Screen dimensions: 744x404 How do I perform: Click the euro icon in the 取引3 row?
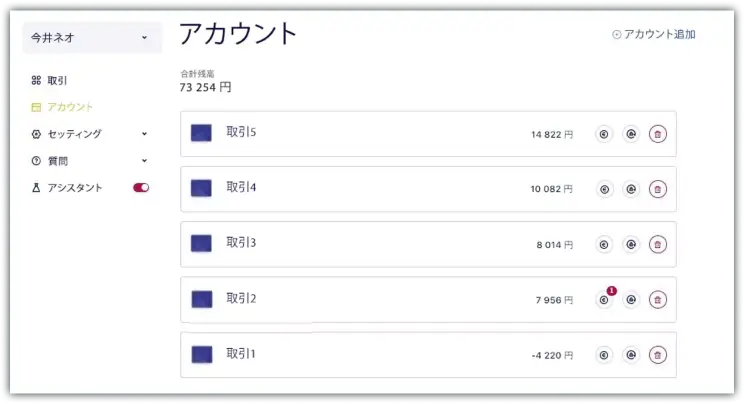pyautogui.click(x=604, y=244)
